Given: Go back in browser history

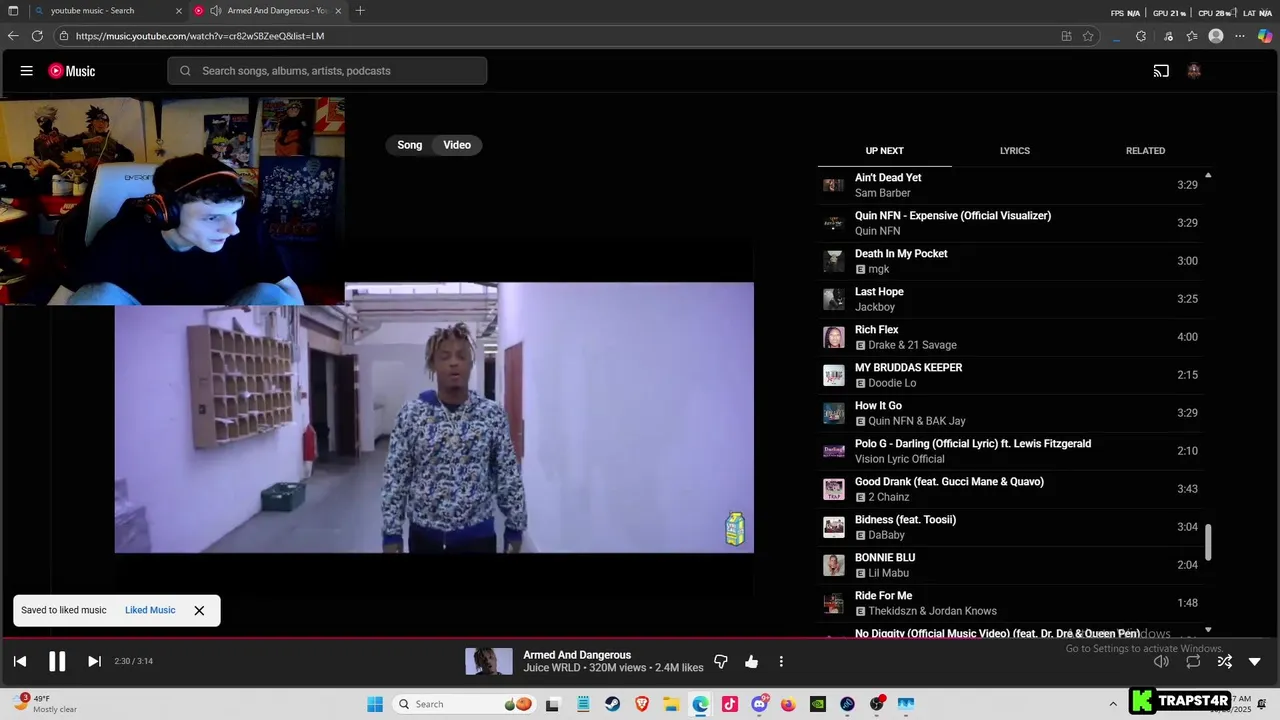Looking at the screenshot, I should pyautogui.click(x=13, y=36).
